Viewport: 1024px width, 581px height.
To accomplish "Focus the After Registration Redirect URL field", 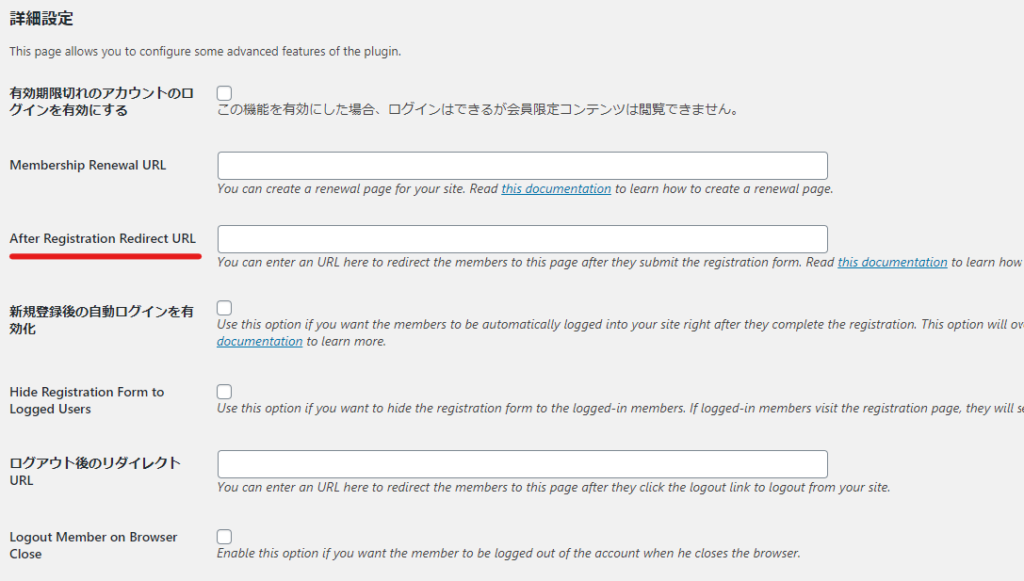I will coord(522,239).
